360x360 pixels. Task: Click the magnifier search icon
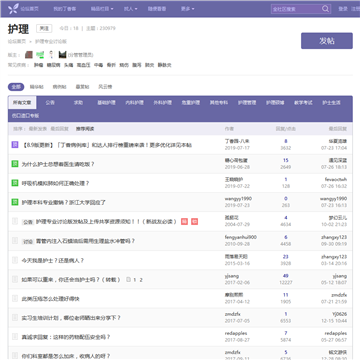pyautogui.click(x=325, y=9)
